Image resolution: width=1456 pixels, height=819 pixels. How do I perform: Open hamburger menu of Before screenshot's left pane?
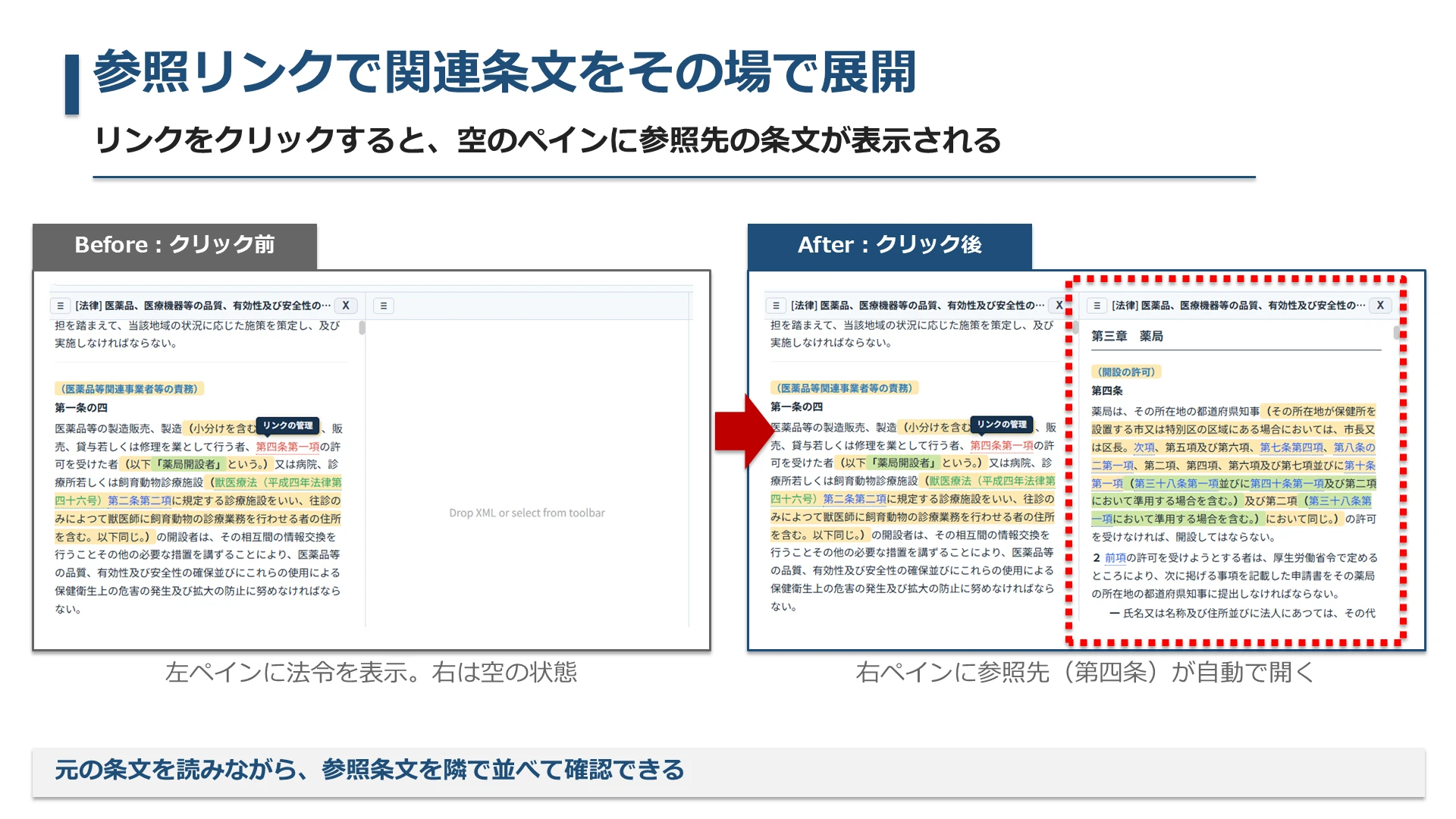61,306
